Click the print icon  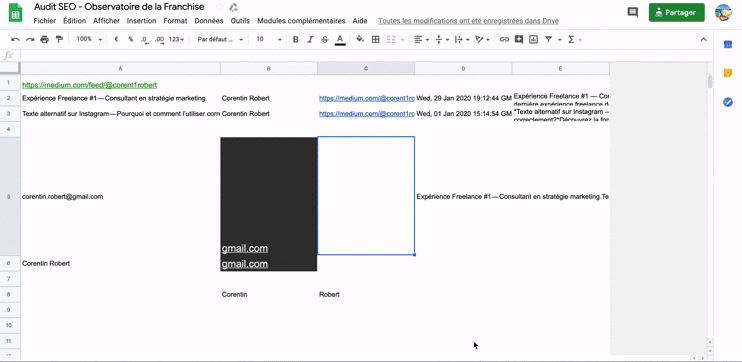click(44, 40)
